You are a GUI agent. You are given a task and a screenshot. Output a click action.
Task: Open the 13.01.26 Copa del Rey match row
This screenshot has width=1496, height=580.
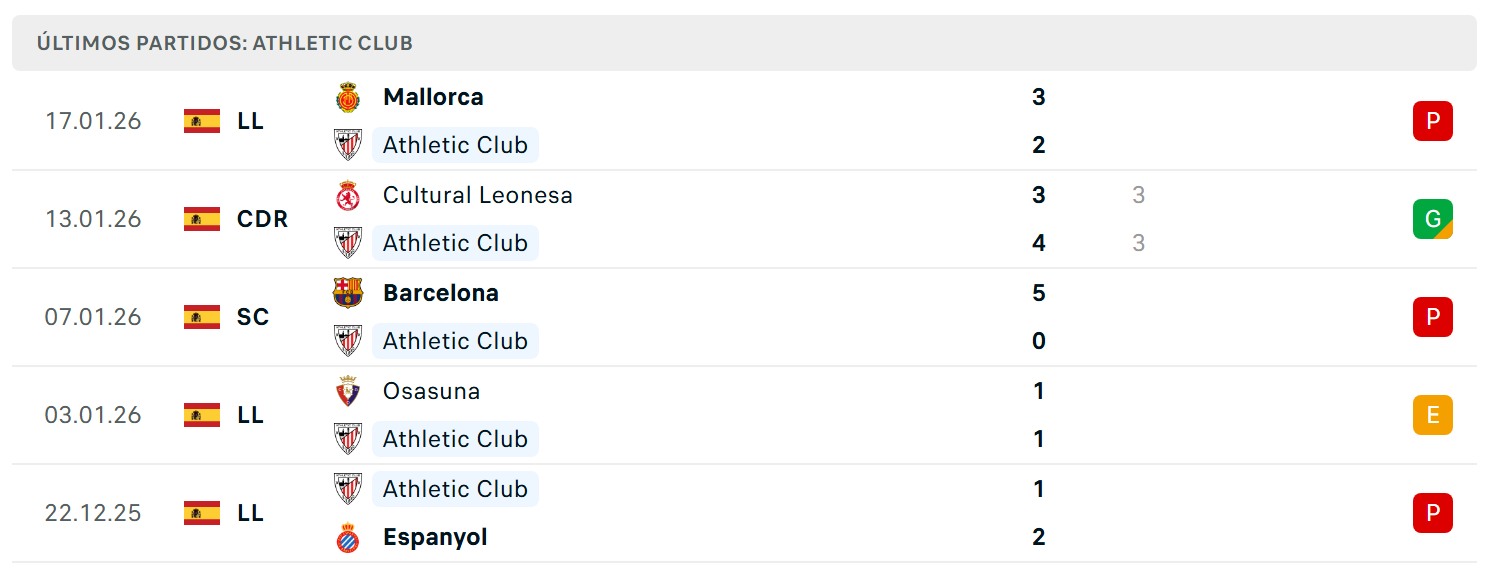point(744,219)
